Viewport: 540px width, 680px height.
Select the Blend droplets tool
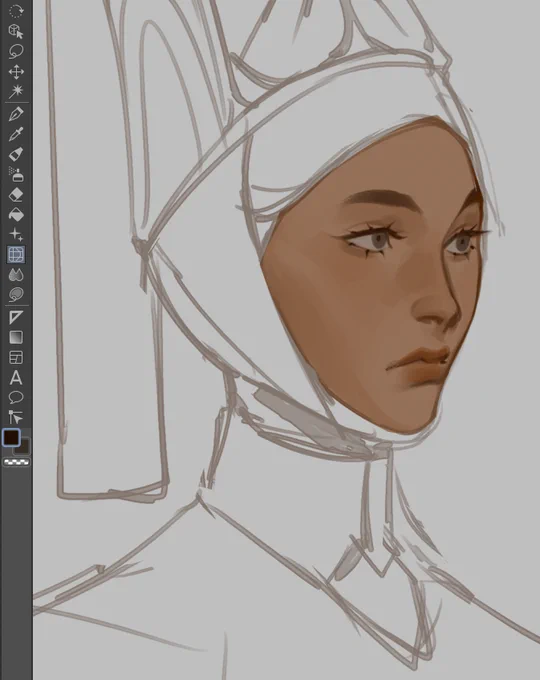pos(16,275)
